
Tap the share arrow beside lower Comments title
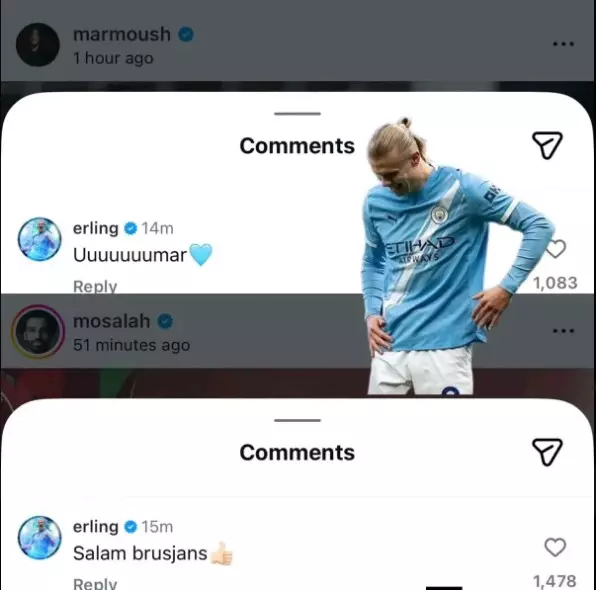[x=547, y=452]
